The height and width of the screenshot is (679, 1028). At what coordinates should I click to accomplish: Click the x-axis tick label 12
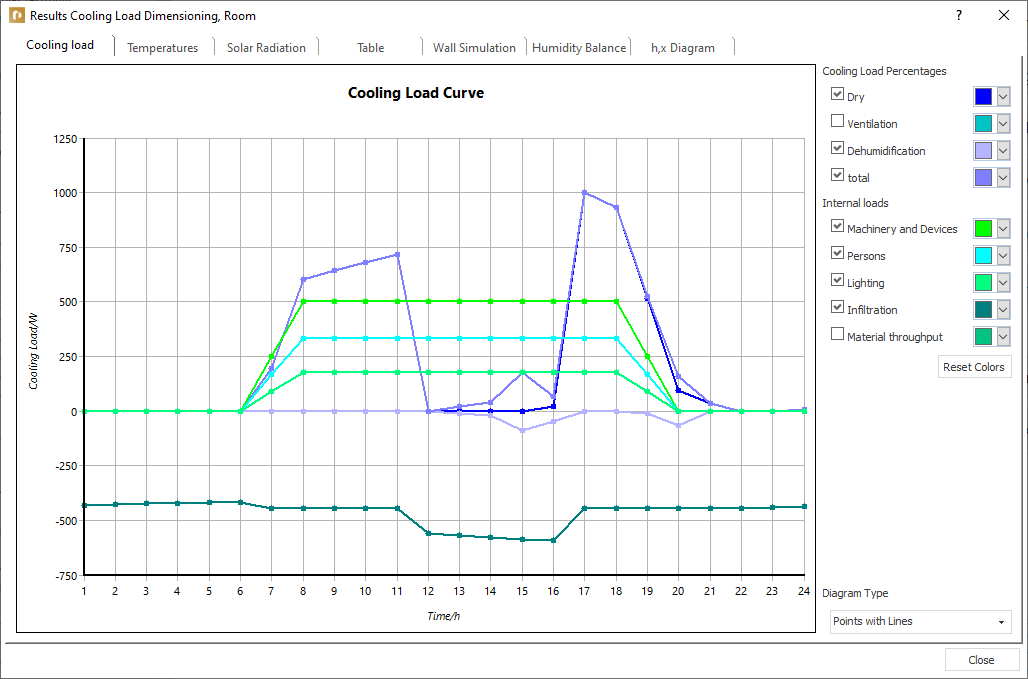click(x=428, y=591)
